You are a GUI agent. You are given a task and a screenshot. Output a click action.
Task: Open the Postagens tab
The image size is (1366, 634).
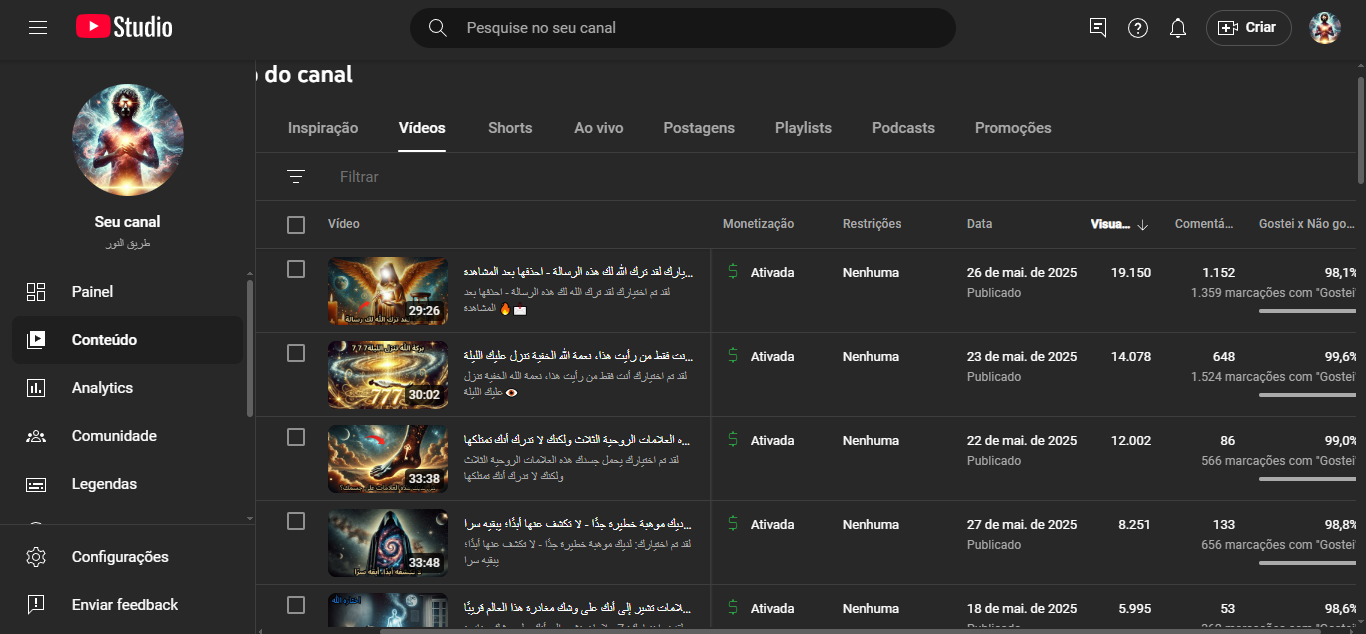point(699,128)
